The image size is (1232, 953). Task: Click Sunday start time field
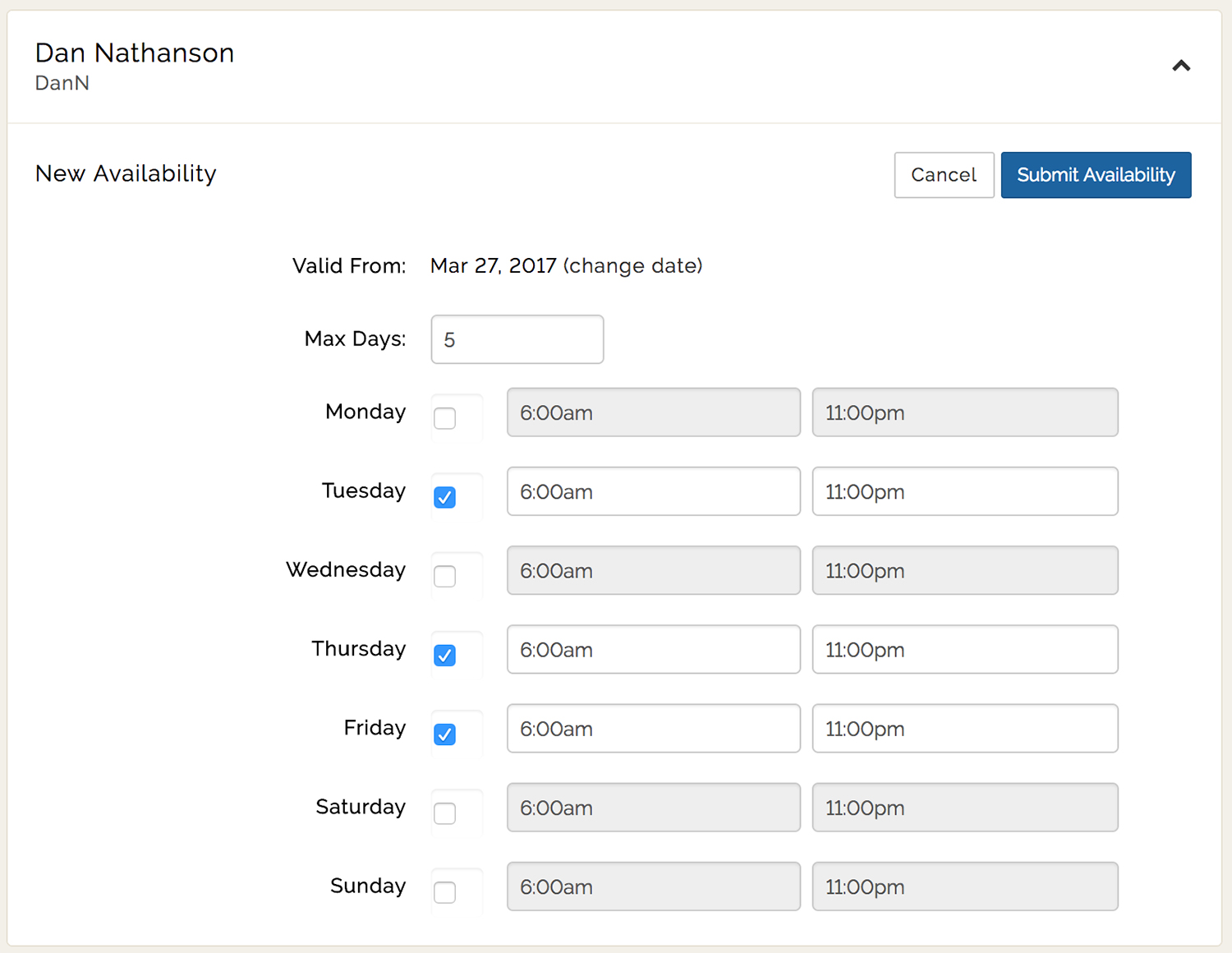654,886
